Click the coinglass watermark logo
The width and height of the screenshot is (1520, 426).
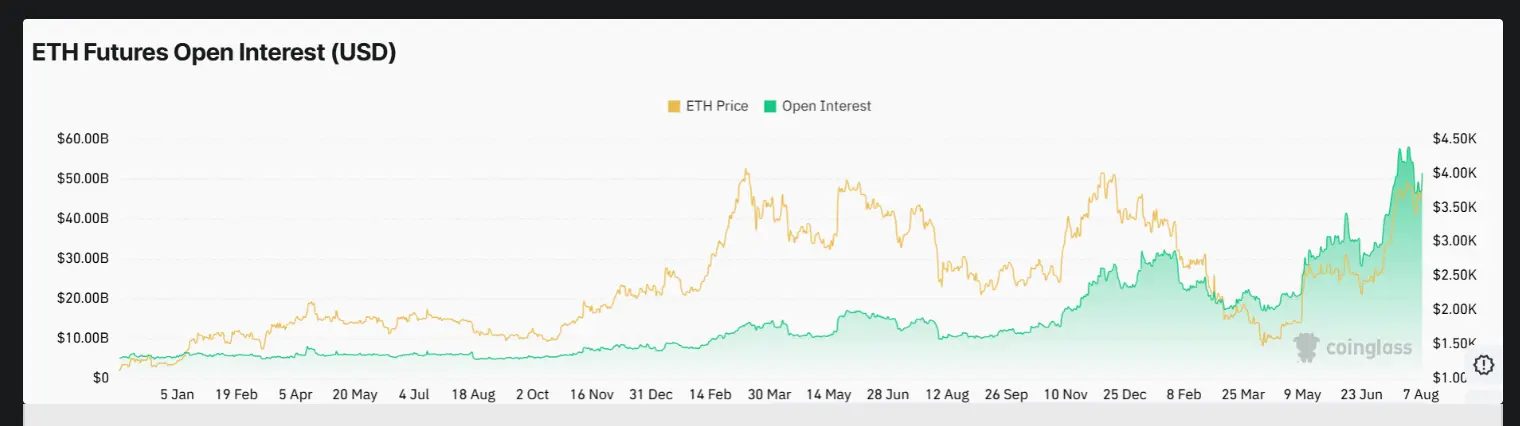1352,347
